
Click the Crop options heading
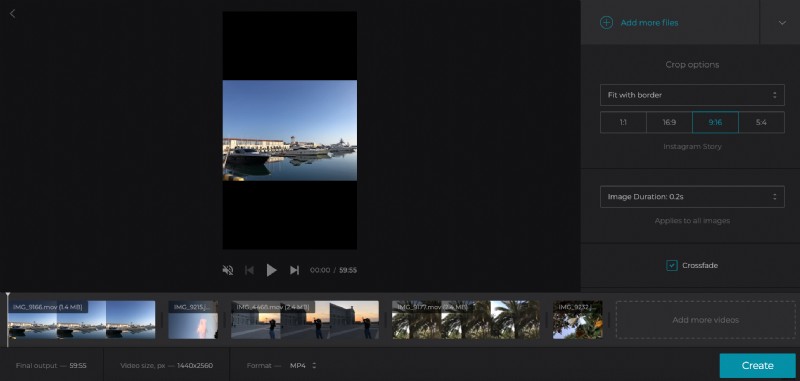692,65
